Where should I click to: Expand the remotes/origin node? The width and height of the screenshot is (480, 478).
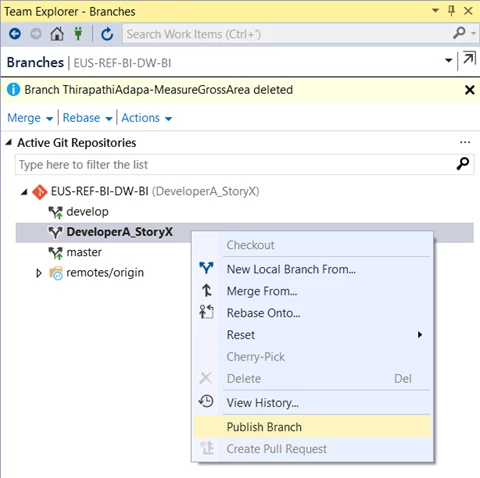39,273
